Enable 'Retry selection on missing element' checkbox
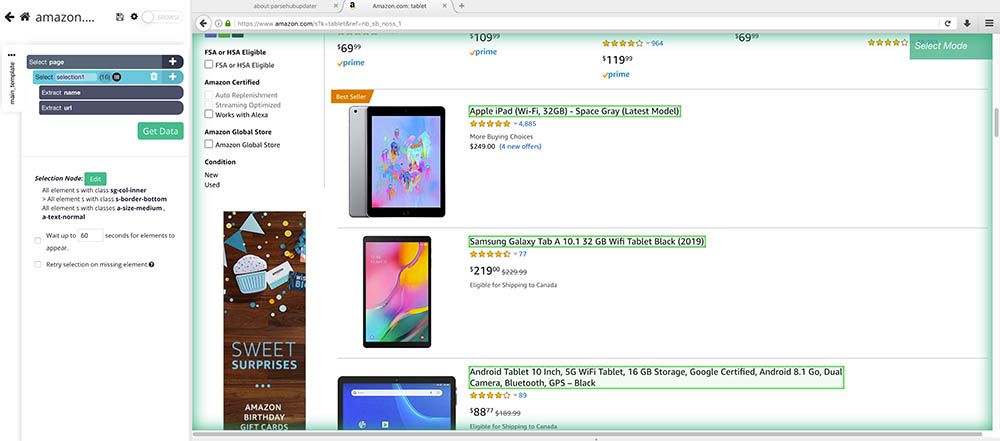Screen dimensions: 1000x441 38,264
